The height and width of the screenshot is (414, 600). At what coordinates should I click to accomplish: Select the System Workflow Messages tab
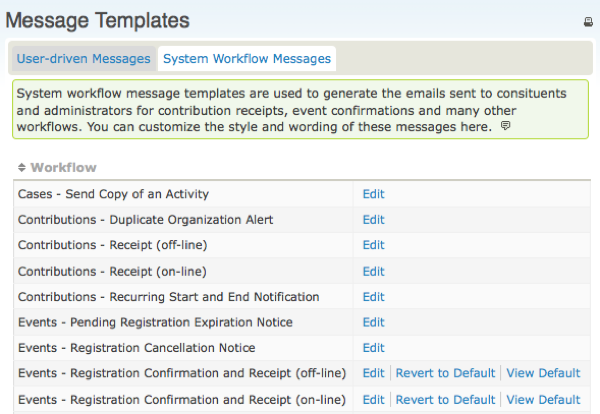[x=246, y=59]
